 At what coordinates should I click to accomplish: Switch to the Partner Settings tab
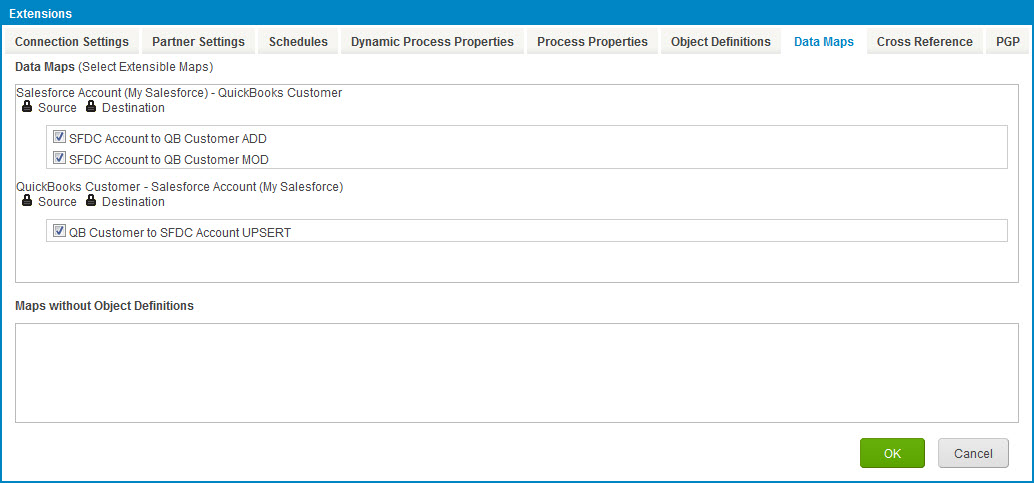click(x=198, y=42)
